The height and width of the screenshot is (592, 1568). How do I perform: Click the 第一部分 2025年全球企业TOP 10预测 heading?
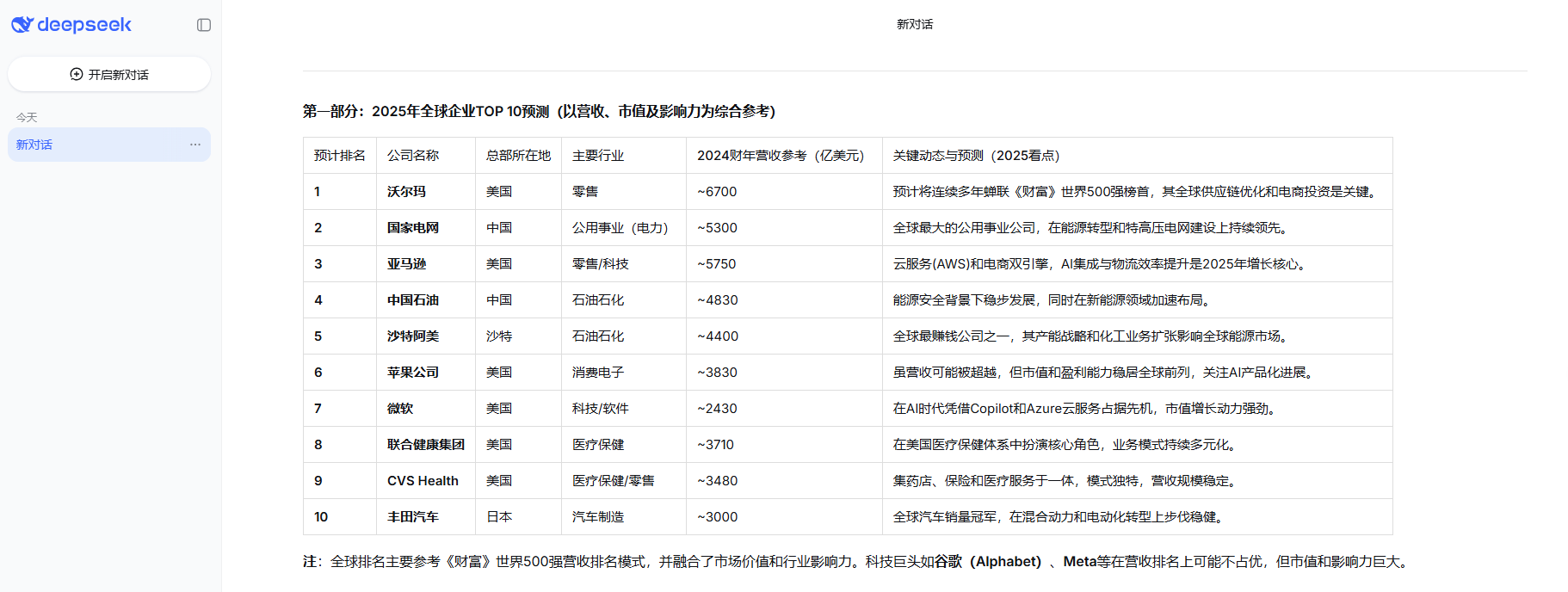click(539, 111)
